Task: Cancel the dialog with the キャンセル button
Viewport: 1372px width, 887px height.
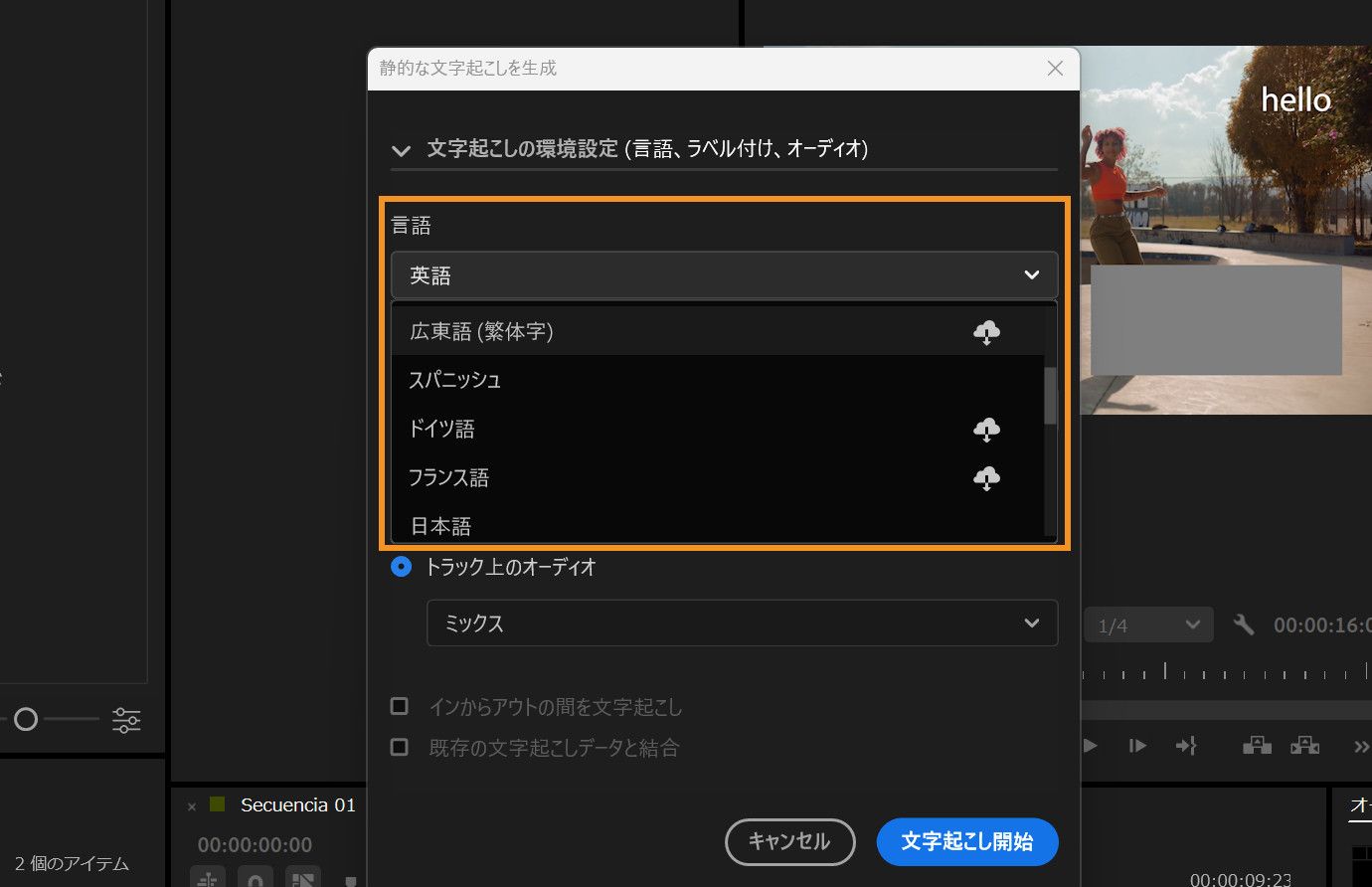Action: (x=789, y=841)
